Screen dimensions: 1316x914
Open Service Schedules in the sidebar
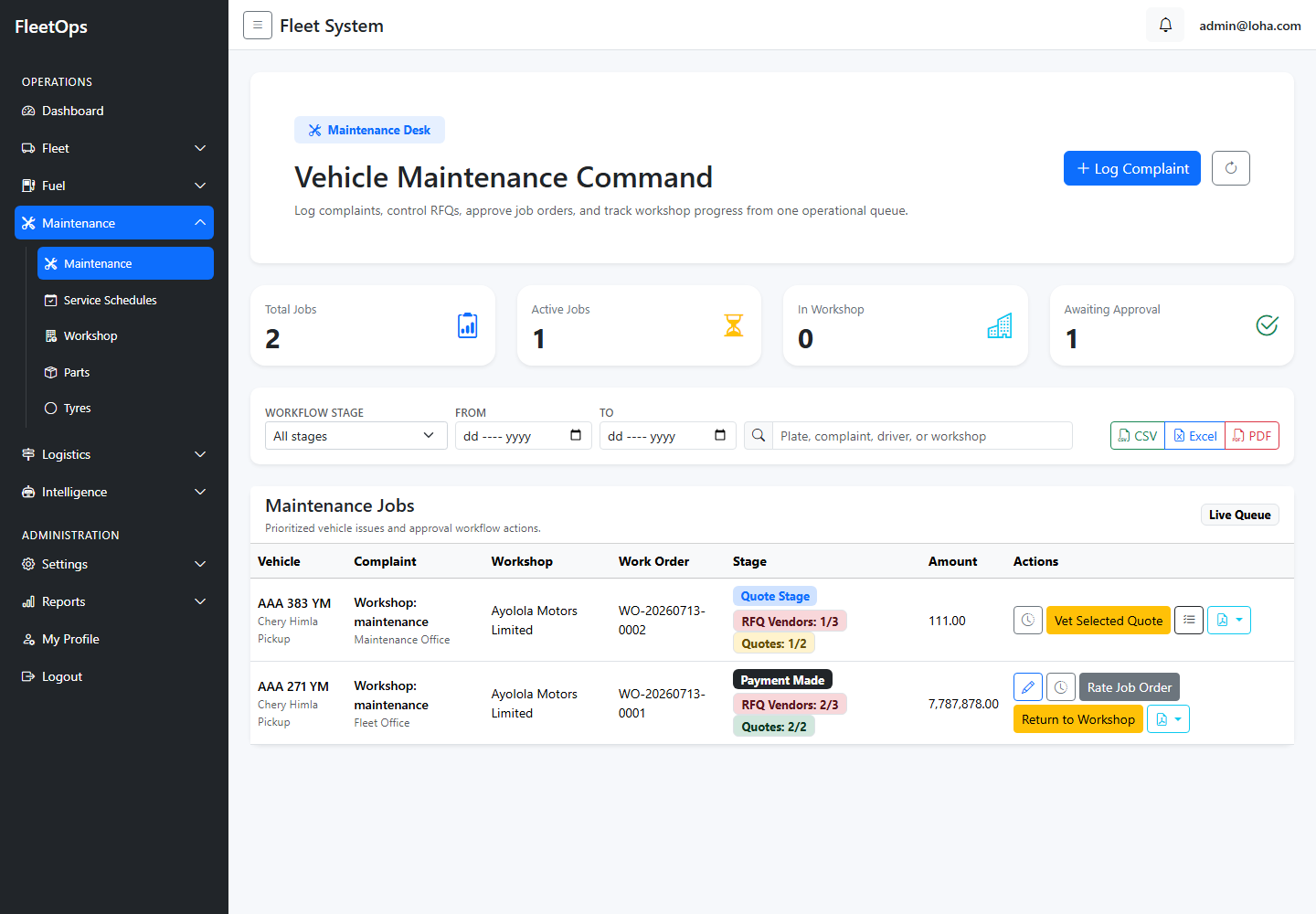(125, 300)
